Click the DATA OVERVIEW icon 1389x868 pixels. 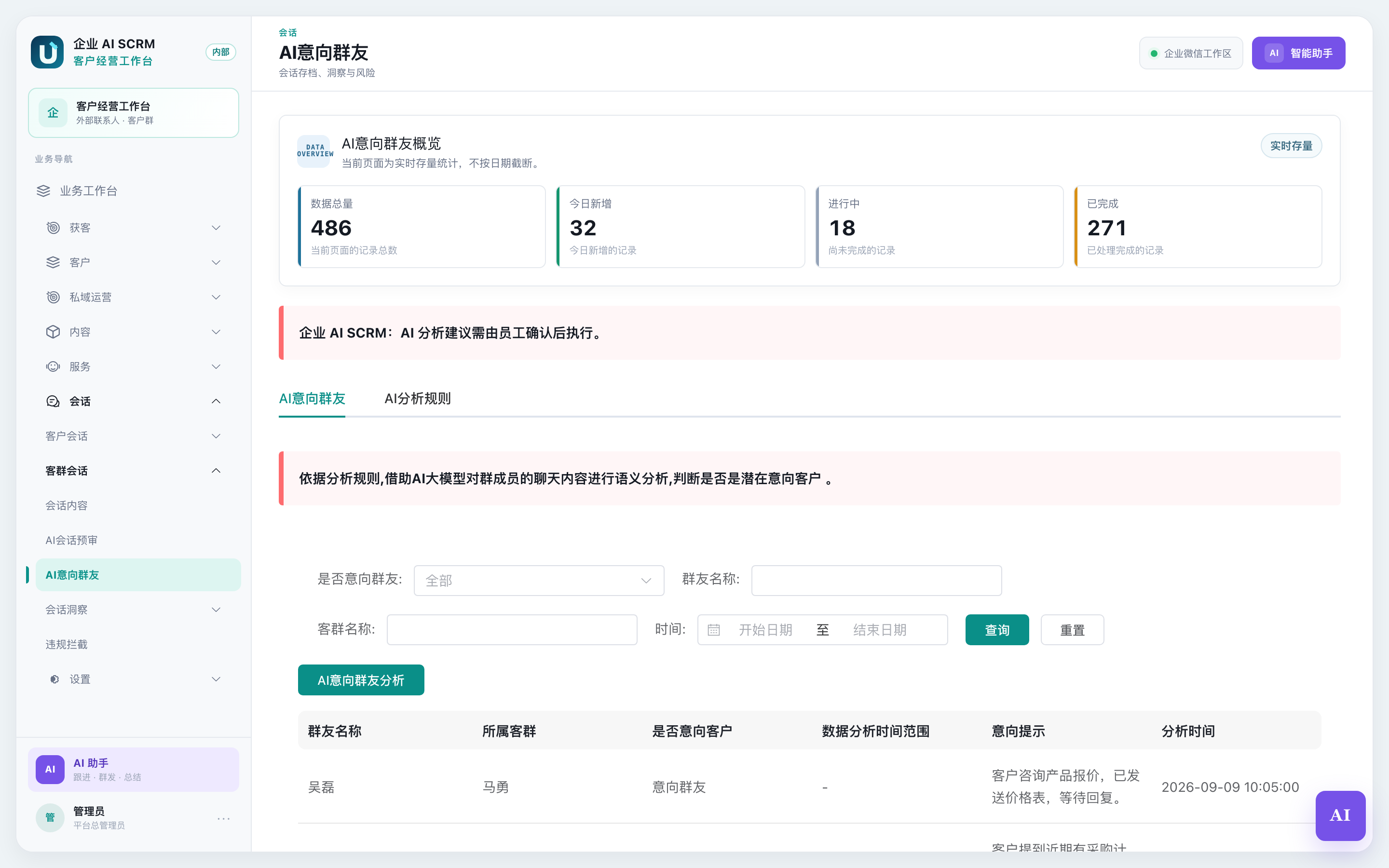click(313, 151)
